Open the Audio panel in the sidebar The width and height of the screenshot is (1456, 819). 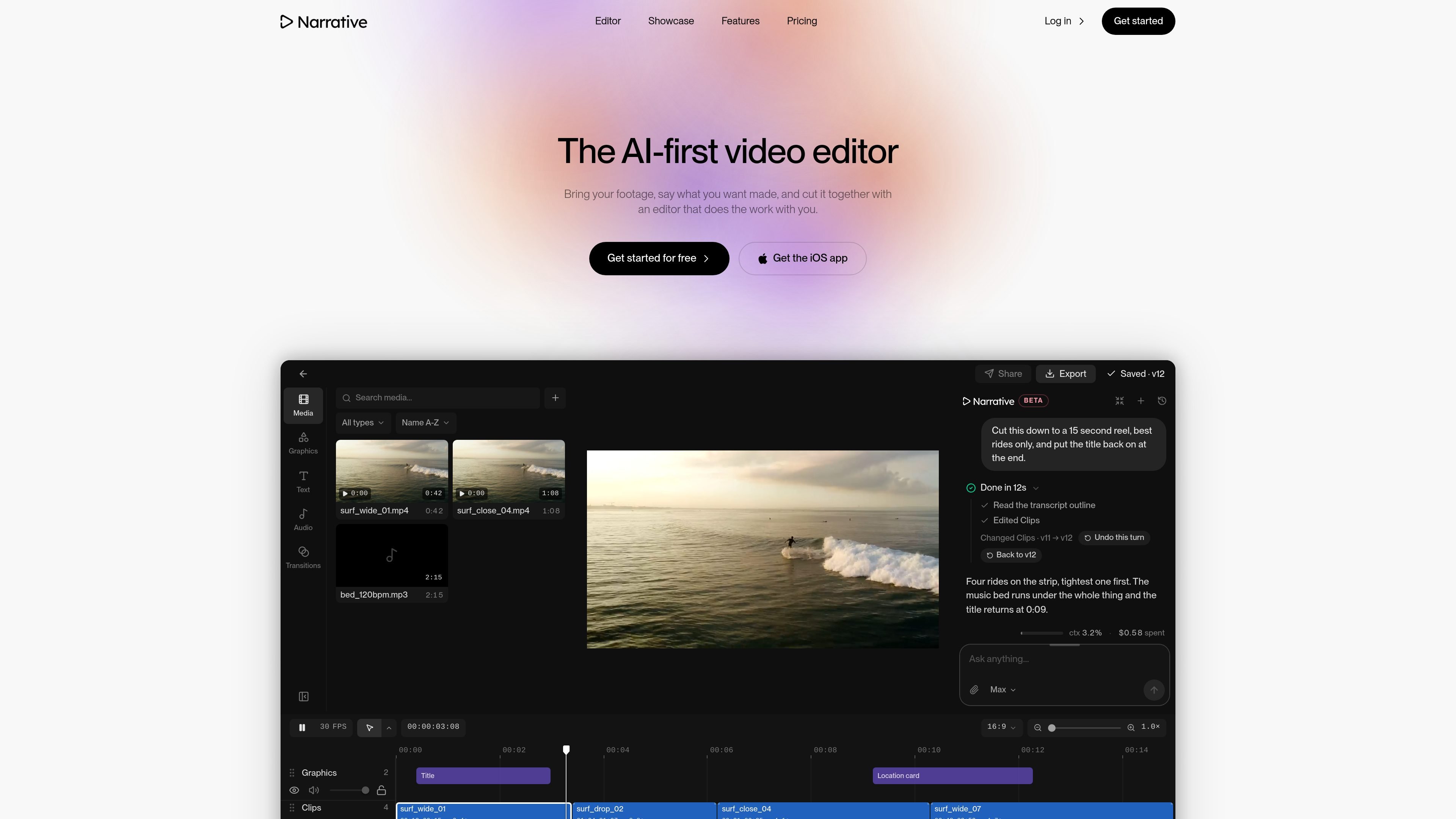coord(303,519)
